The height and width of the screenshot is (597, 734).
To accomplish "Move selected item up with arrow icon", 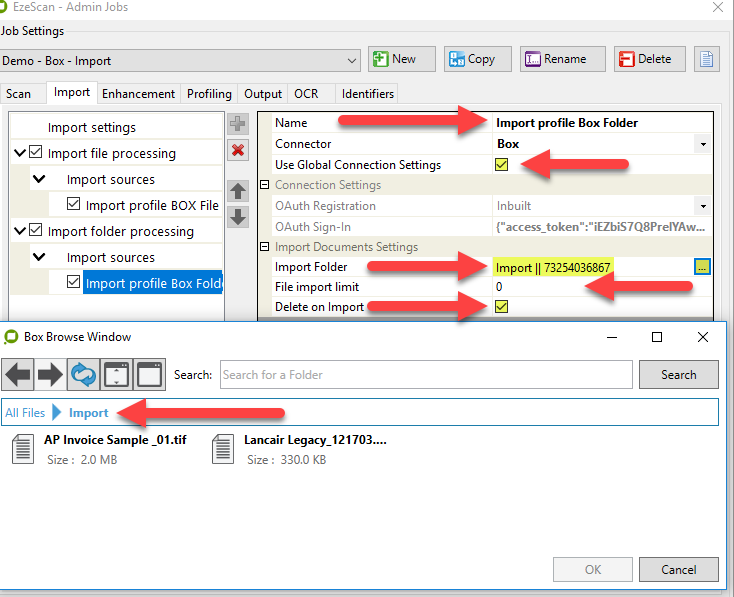I will 238,190.
